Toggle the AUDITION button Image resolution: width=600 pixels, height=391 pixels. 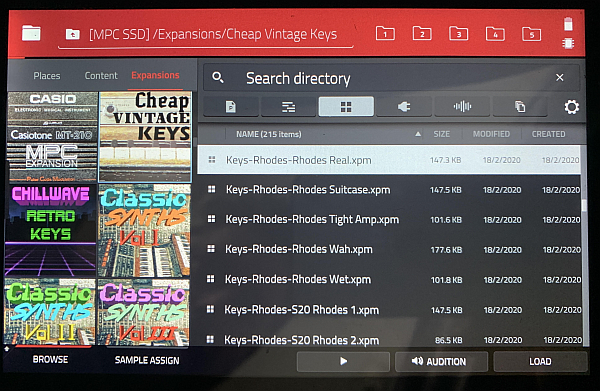coord(441,362)
